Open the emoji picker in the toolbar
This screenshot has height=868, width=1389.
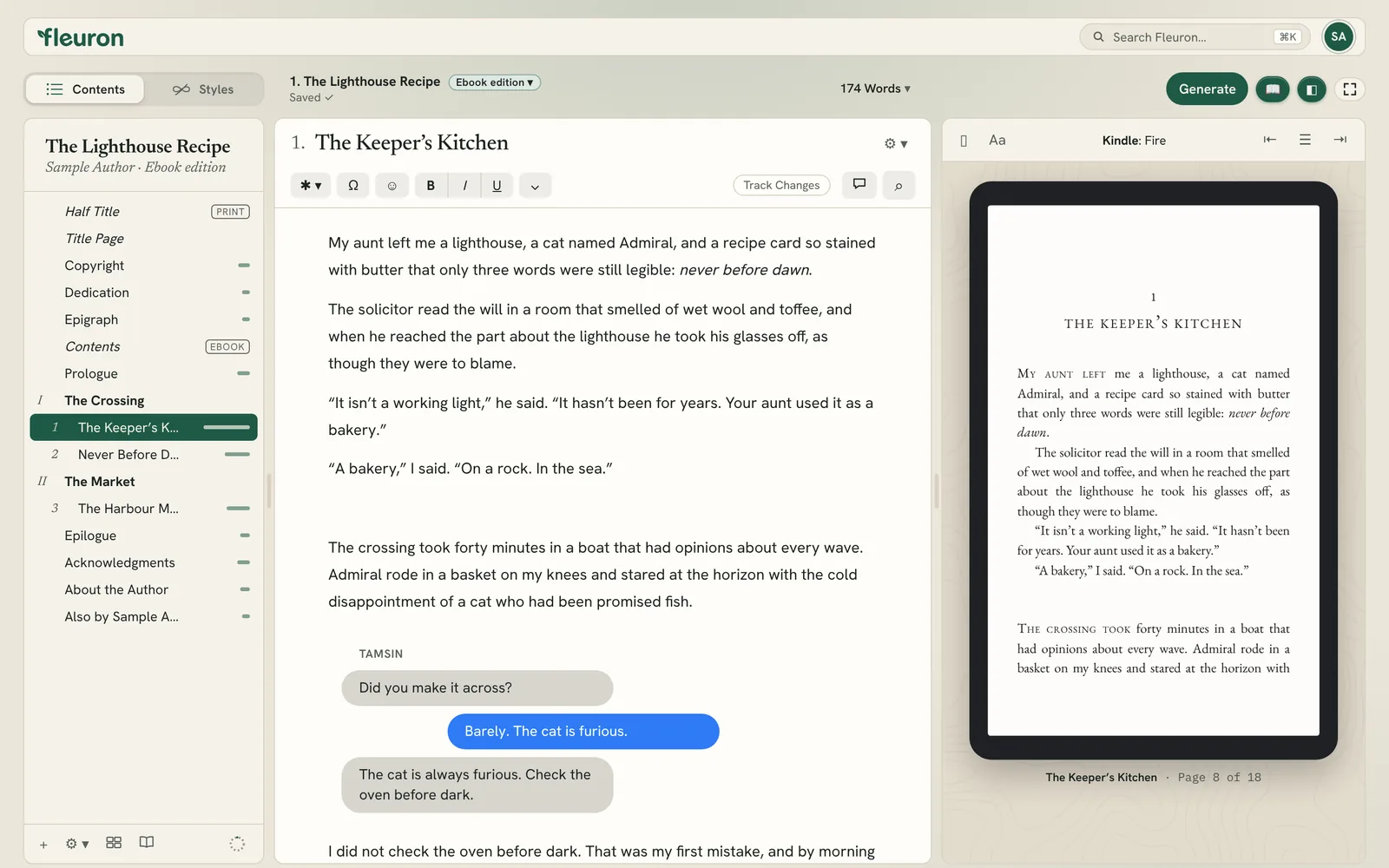point(392,185)
